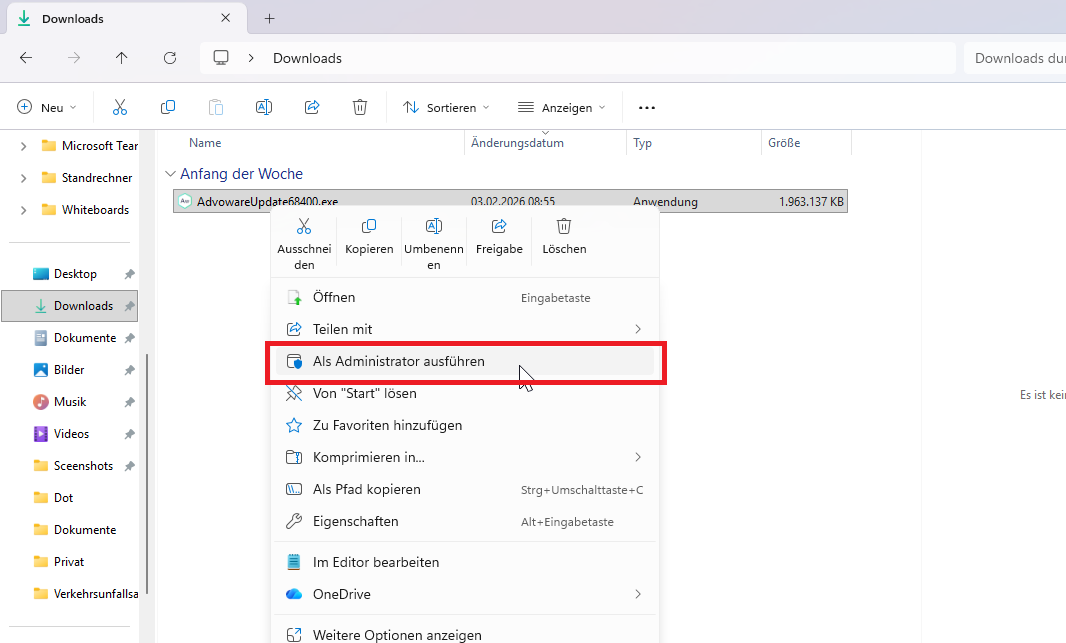Open the Neu button menu

(46, 107)
